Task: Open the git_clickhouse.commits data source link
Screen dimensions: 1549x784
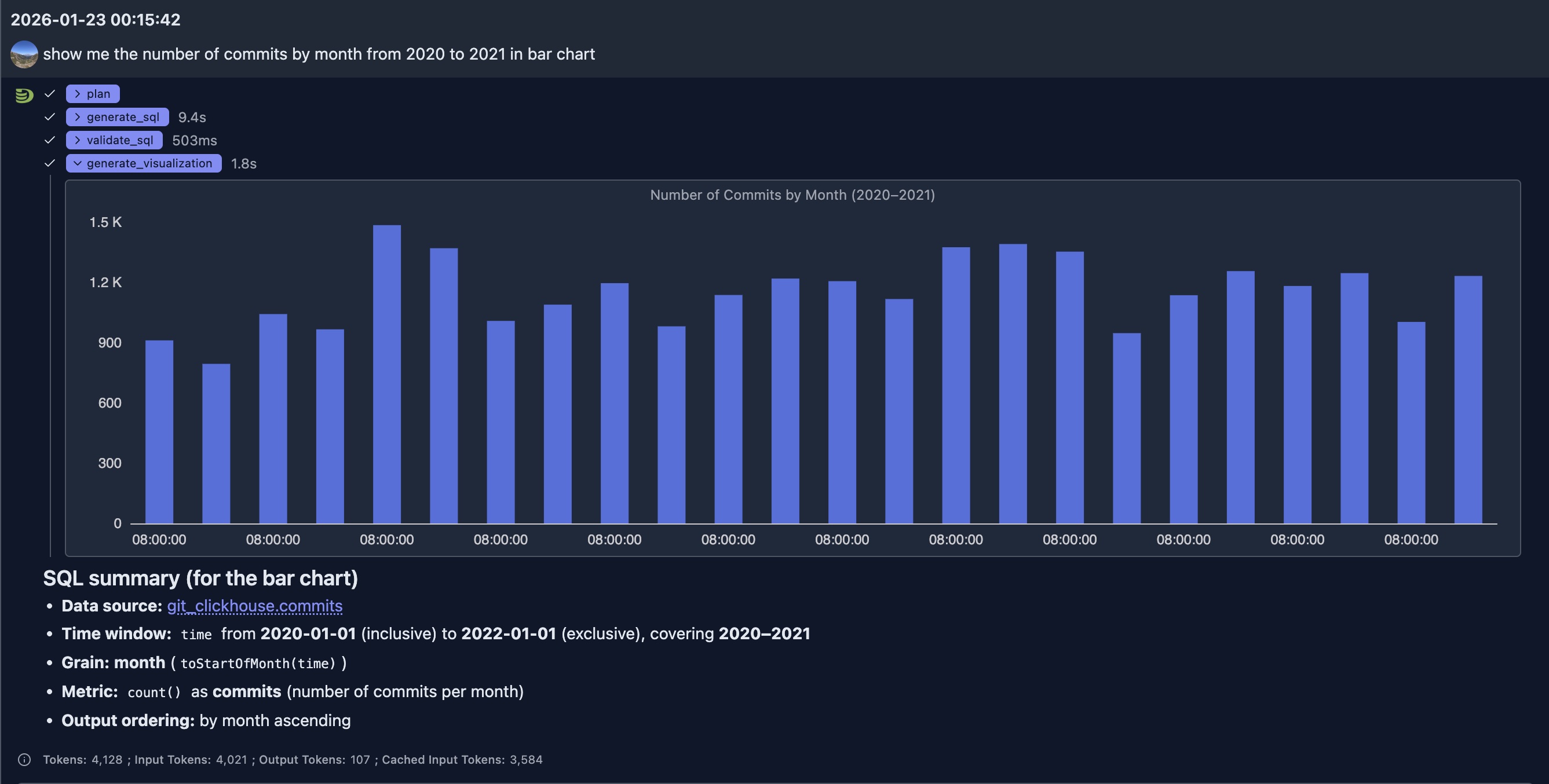Action: pyautogui.click(x=254, y=606)
